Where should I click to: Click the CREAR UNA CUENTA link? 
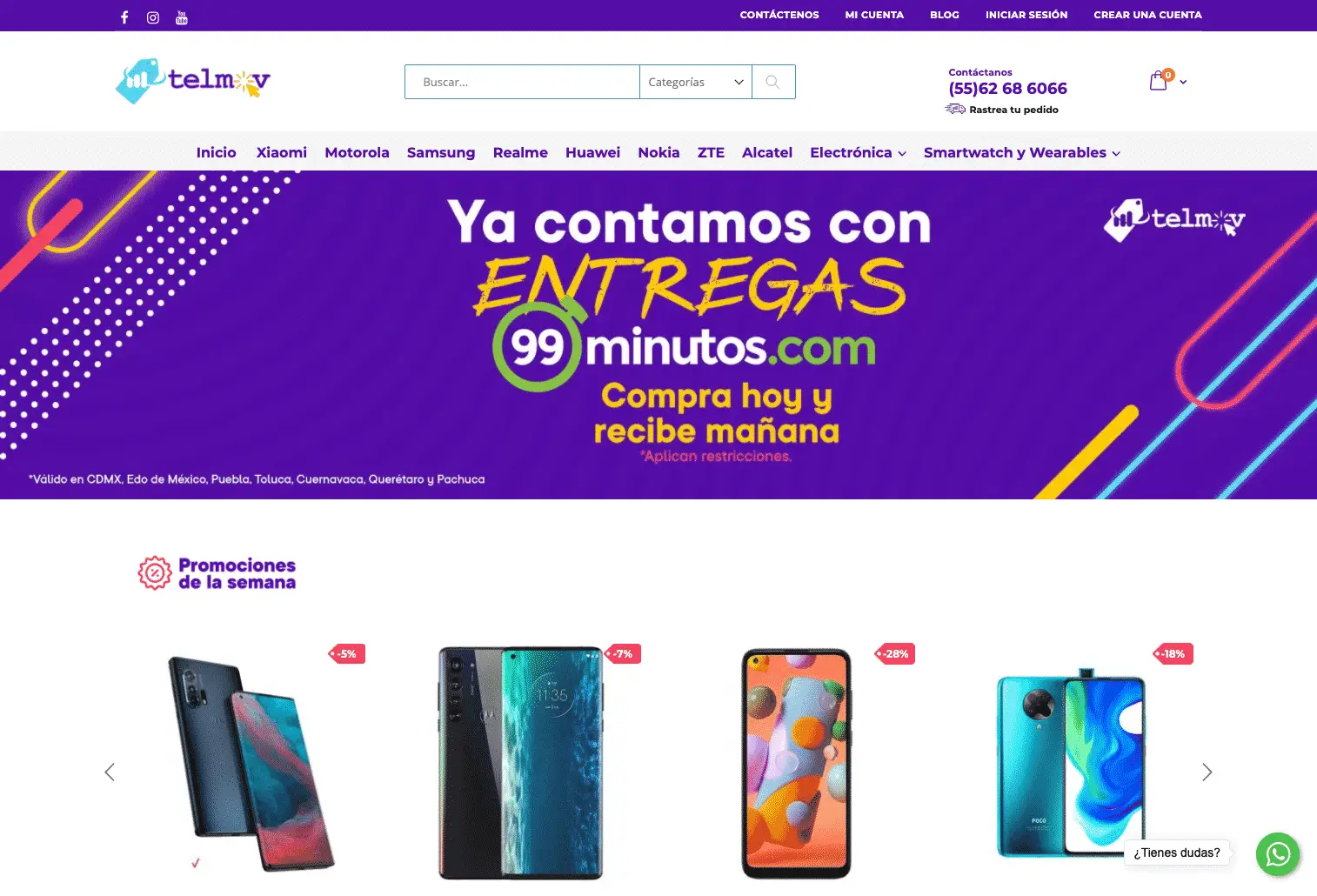(1147, 15)
